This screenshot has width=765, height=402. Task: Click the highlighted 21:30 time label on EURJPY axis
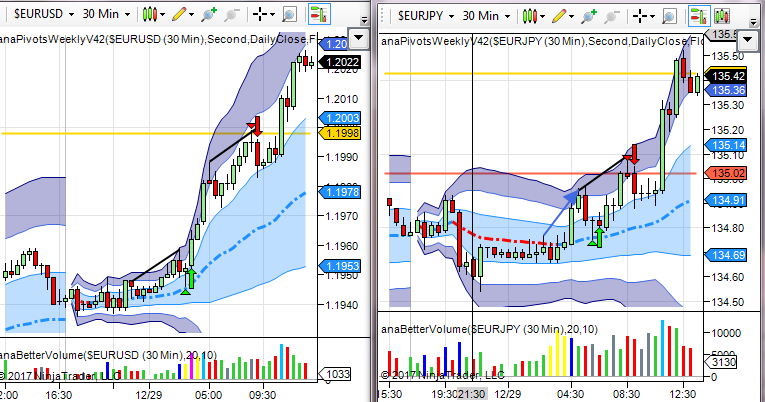tap(471, 394)
